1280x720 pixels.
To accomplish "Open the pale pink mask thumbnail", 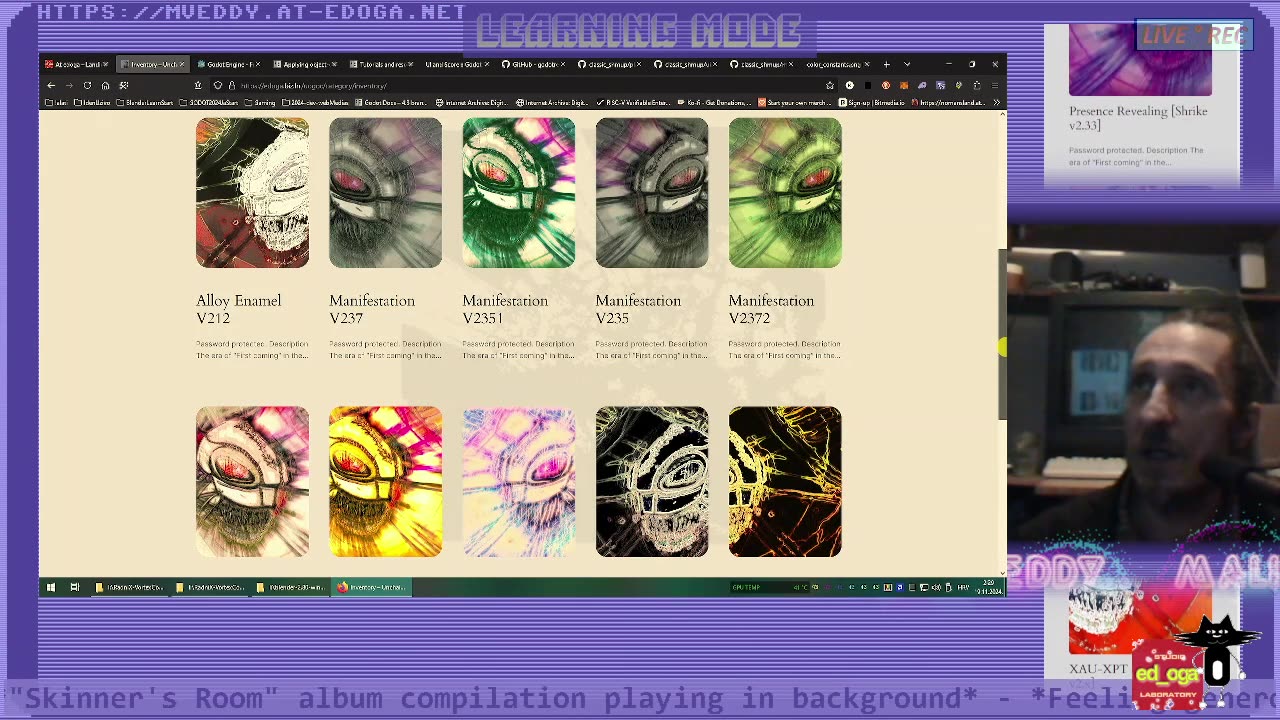I will click(518, 481).
